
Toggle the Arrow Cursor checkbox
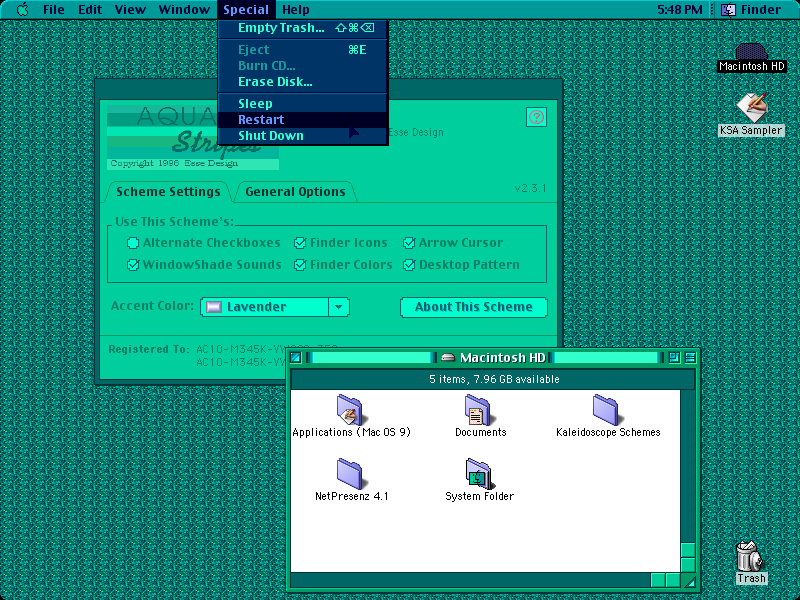point(453,243)
